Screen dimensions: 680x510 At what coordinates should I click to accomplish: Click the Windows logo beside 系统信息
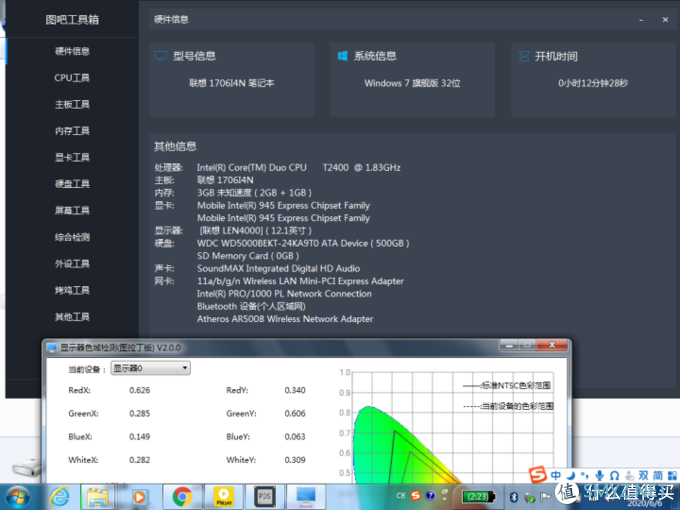[343, 56]
